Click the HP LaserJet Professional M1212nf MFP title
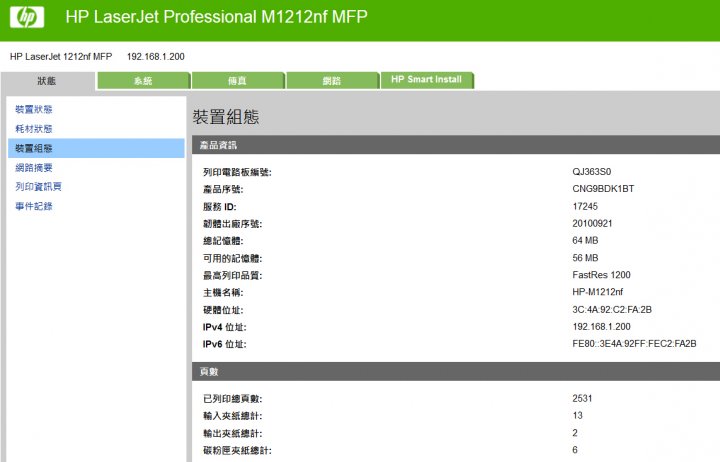Viewport: 720px width, 462px height. 216,17
